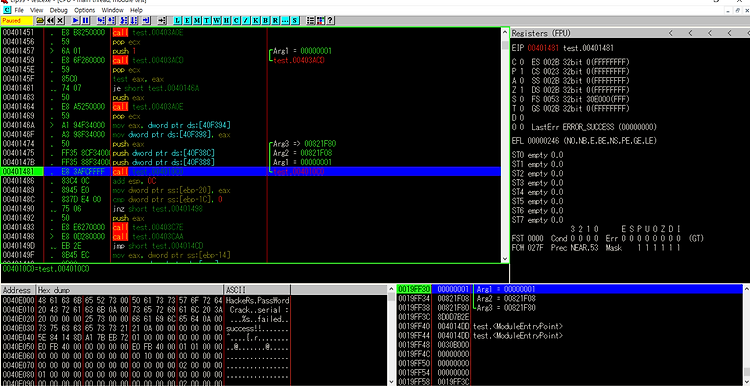
Task: Click the Paused status indicator
Action: click(17, 21)
